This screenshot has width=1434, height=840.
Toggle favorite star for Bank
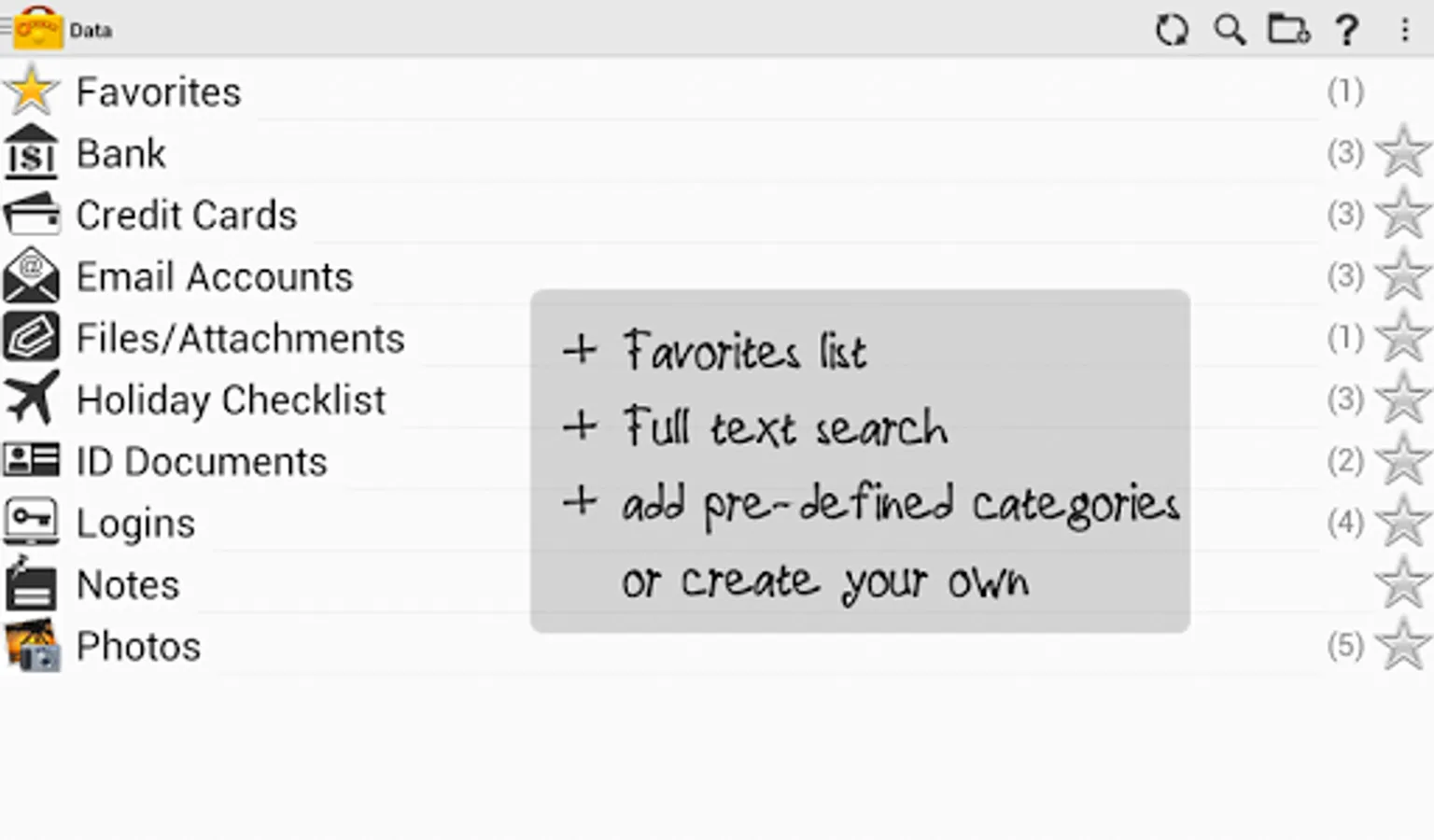[1402, 152]
